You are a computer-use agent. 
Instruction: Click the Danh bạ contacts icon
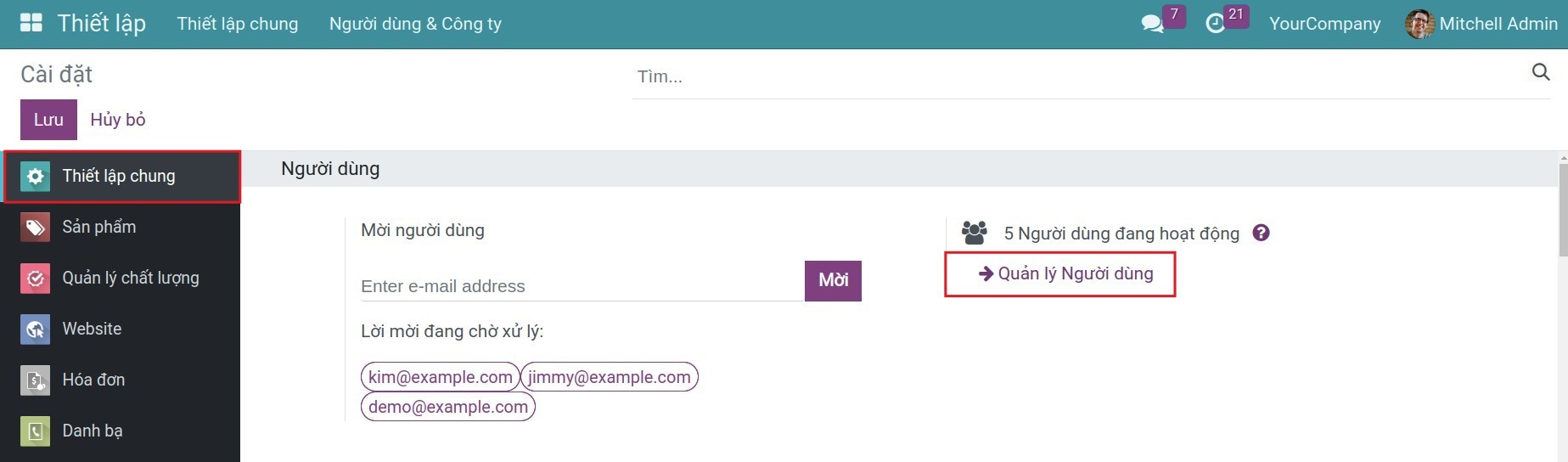tap(35, 431)
